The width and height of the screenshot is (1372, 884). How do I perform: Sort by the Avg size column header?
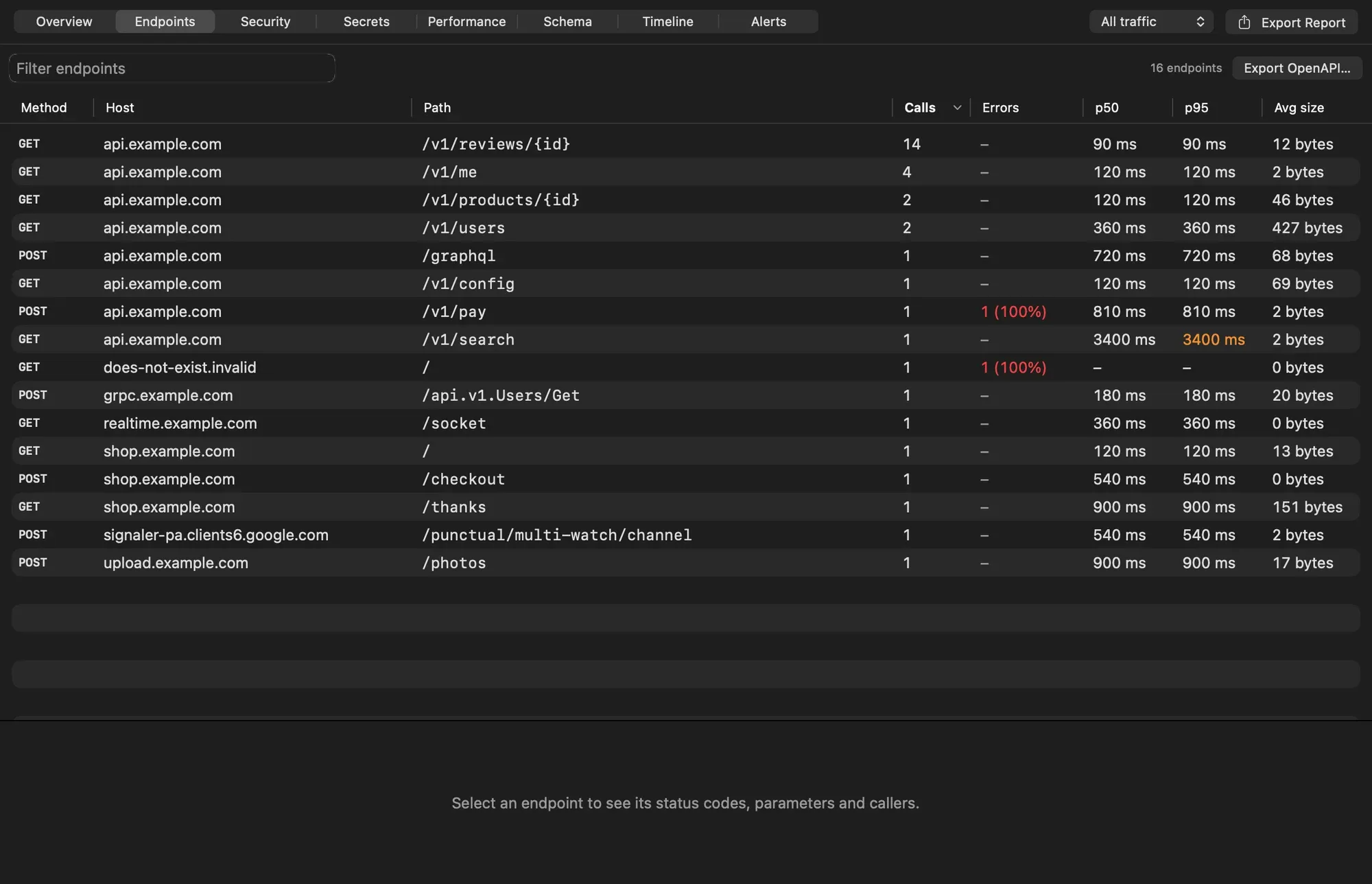(1299, 108)
